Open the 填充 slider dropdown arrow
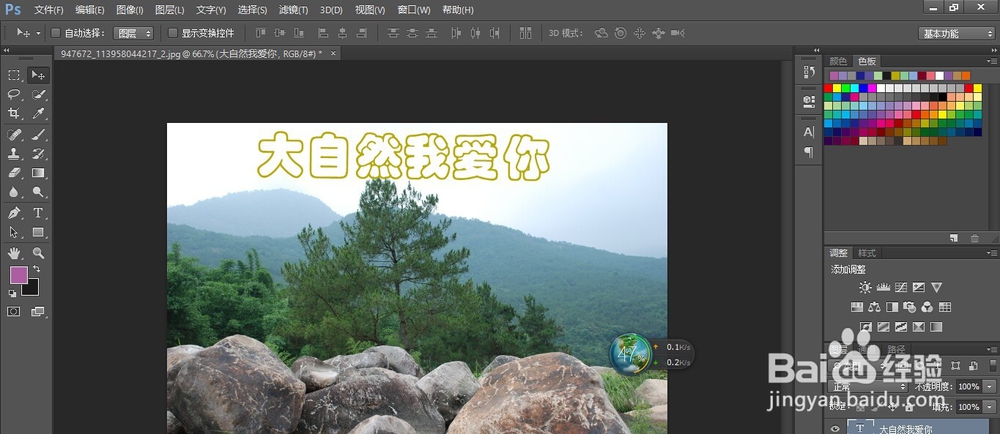The image size is (1000, 434). pos(989,406)
